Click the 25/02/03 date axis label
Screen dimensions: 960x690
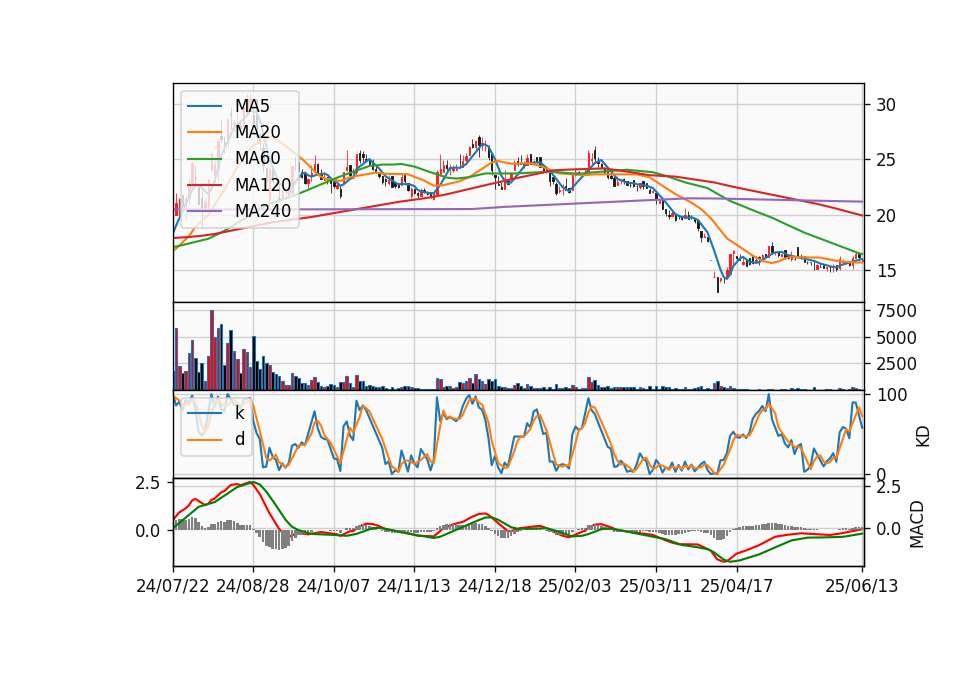[575, 586]
